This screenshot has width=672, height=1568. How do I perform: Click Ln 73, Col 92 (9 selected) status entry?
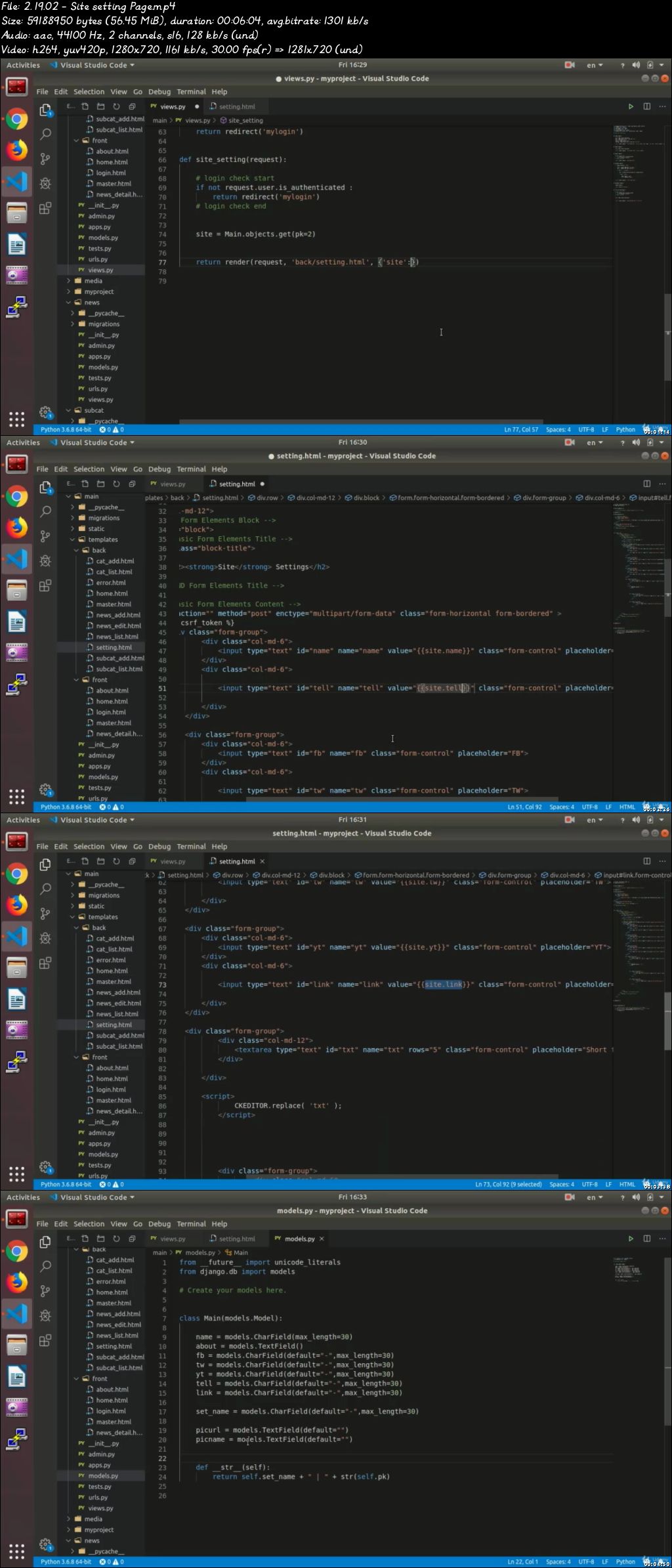509,1185
